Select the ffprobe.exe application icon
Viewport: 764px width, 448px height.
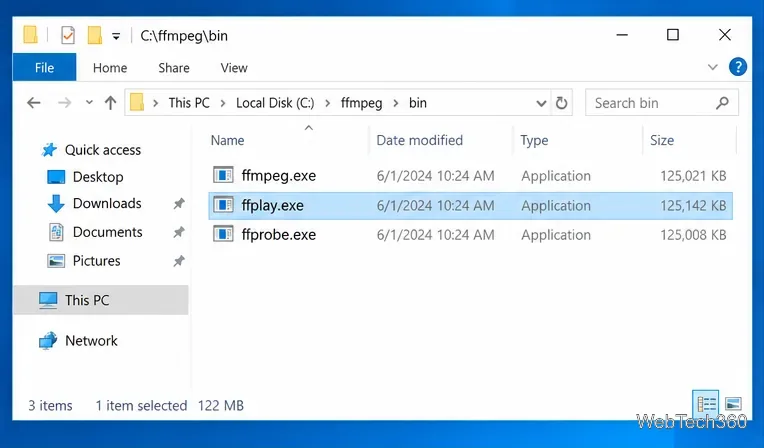click(x=223, y=234)
